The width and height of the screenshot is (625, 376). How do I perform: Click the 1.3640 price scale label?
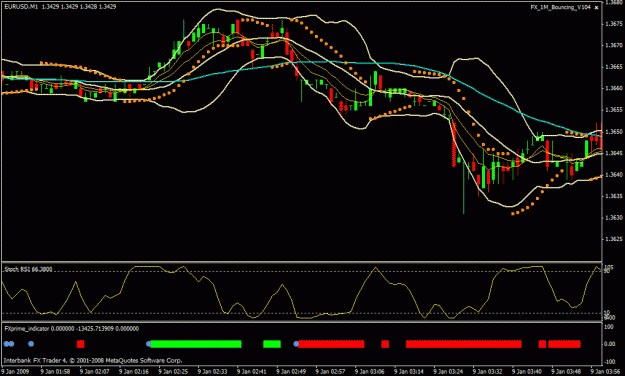click(x=614, y=175)
